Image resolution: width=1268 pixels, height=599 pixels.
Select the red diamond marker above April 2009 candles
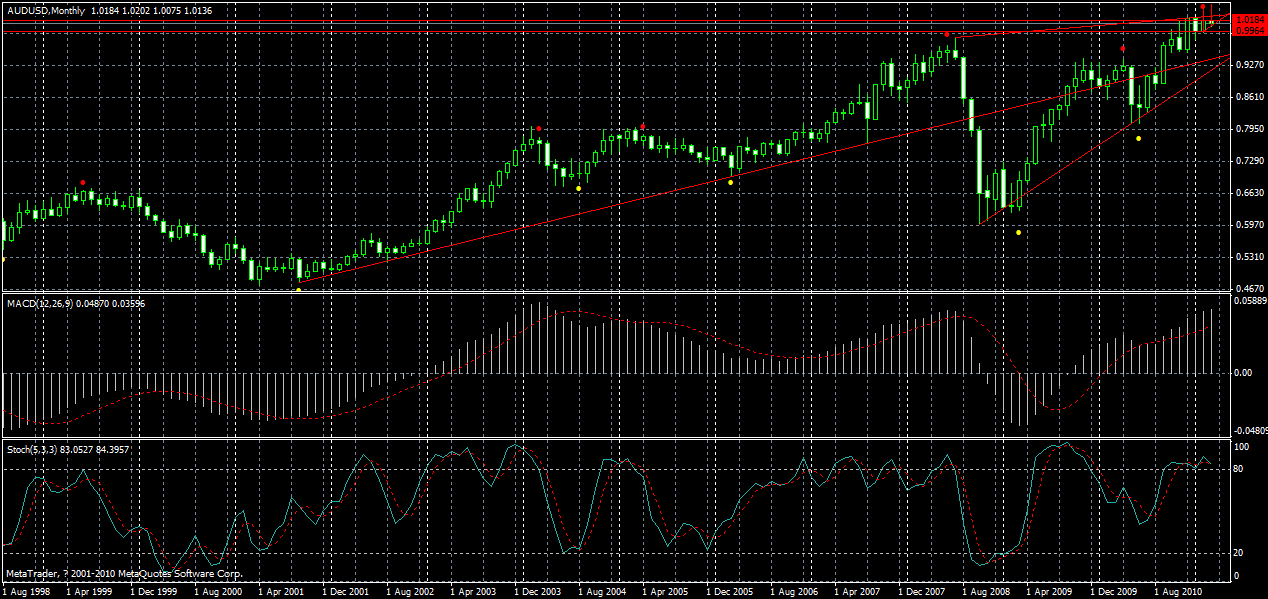1122,48
